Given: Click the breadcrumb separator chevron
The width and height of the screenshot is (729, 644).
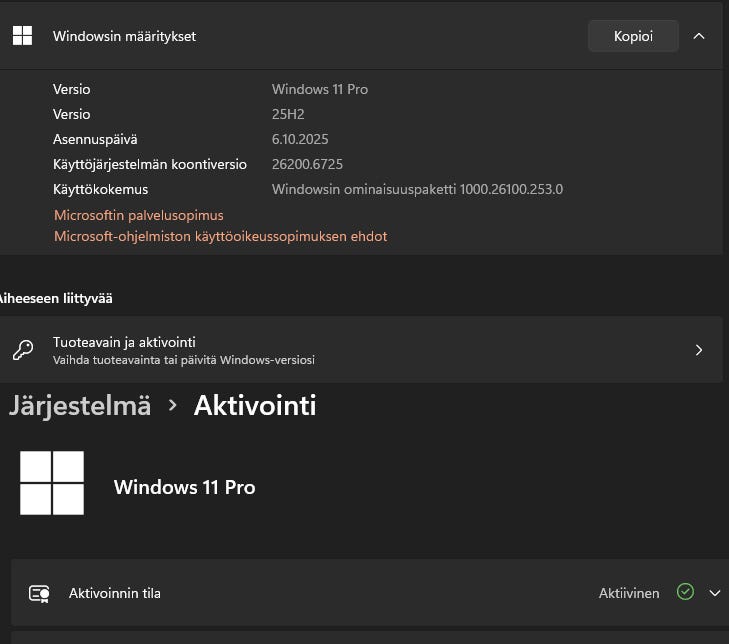Looking at the screenshot, I should tap(172, 405).
